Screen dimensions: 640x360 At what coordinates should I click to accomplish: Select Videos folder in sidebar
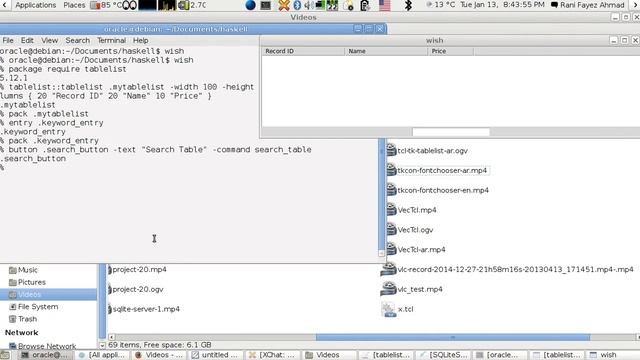point(48,294)
